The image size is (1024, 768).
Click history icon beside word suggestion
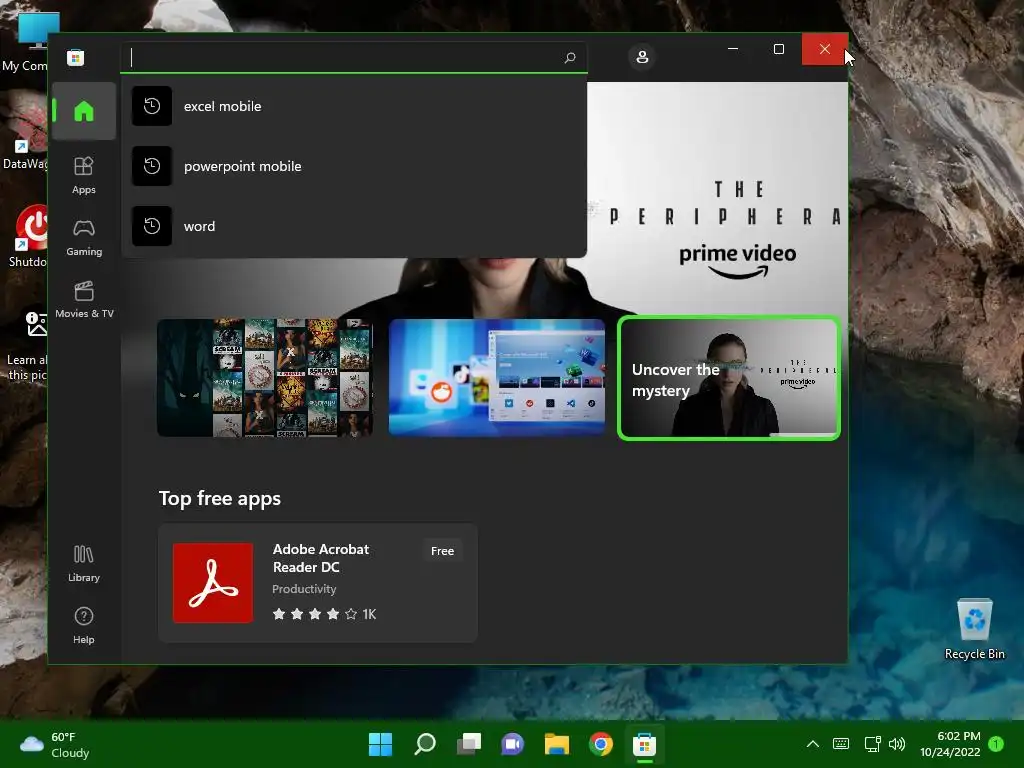pyautogui.click(x=152, y=226)
